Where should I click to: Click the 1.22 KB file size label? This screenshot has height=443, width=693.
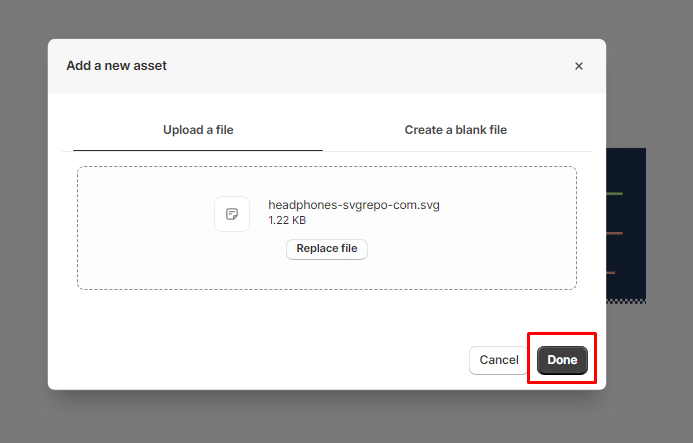pos(287,220)
